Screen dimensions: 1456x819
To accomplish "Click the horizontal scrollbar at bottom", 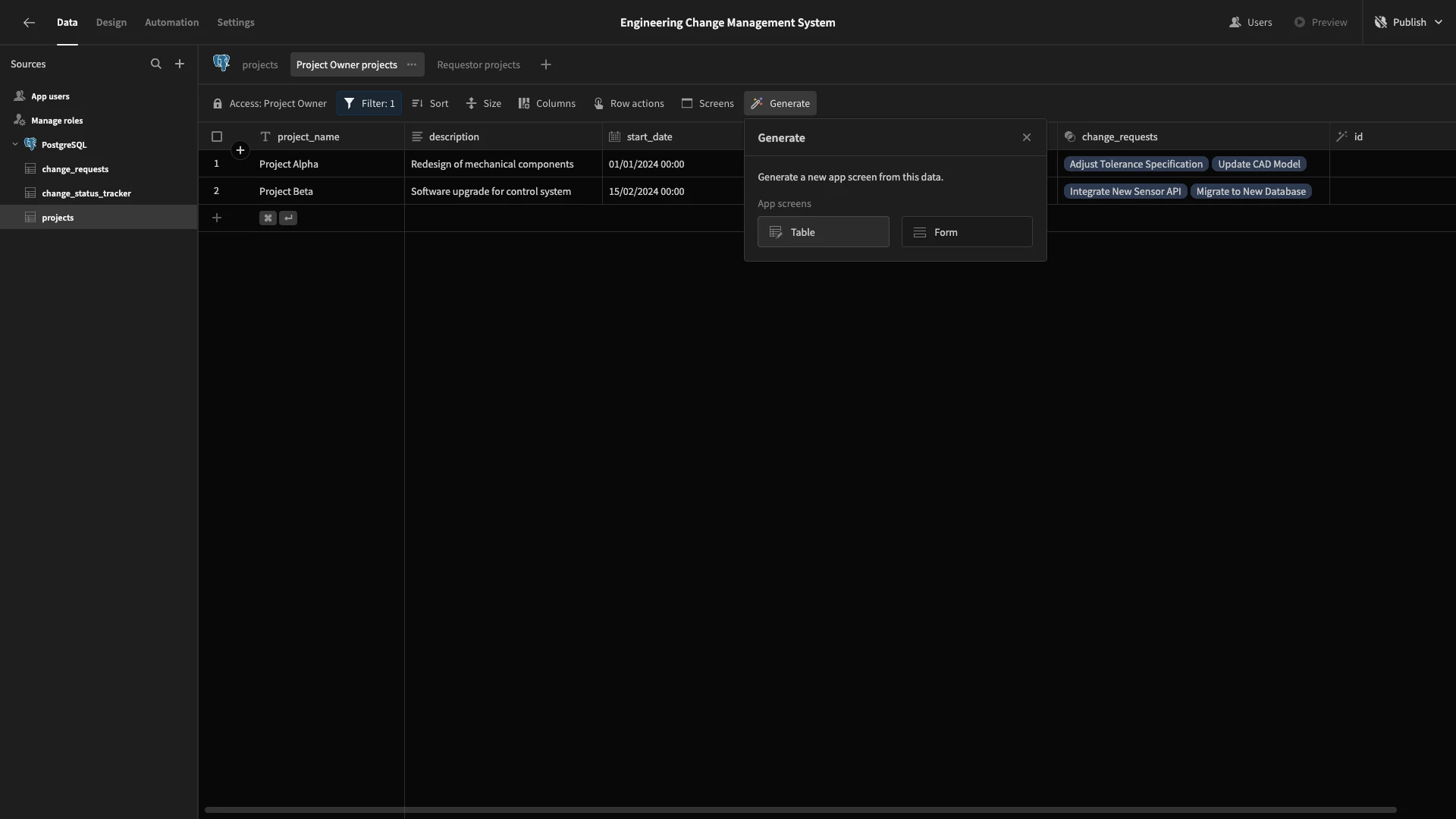I will (800, 810).
